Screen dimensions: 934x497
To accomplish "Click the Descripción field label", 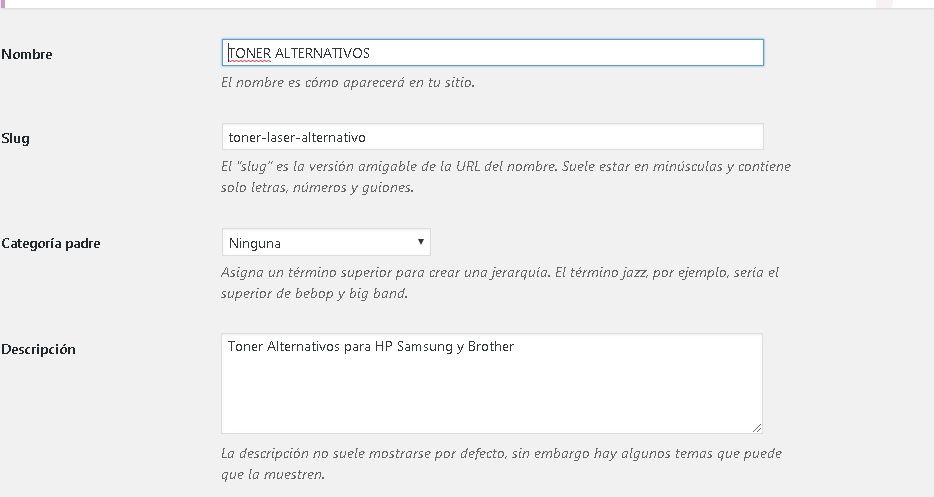I will click(x=38, y=349).
